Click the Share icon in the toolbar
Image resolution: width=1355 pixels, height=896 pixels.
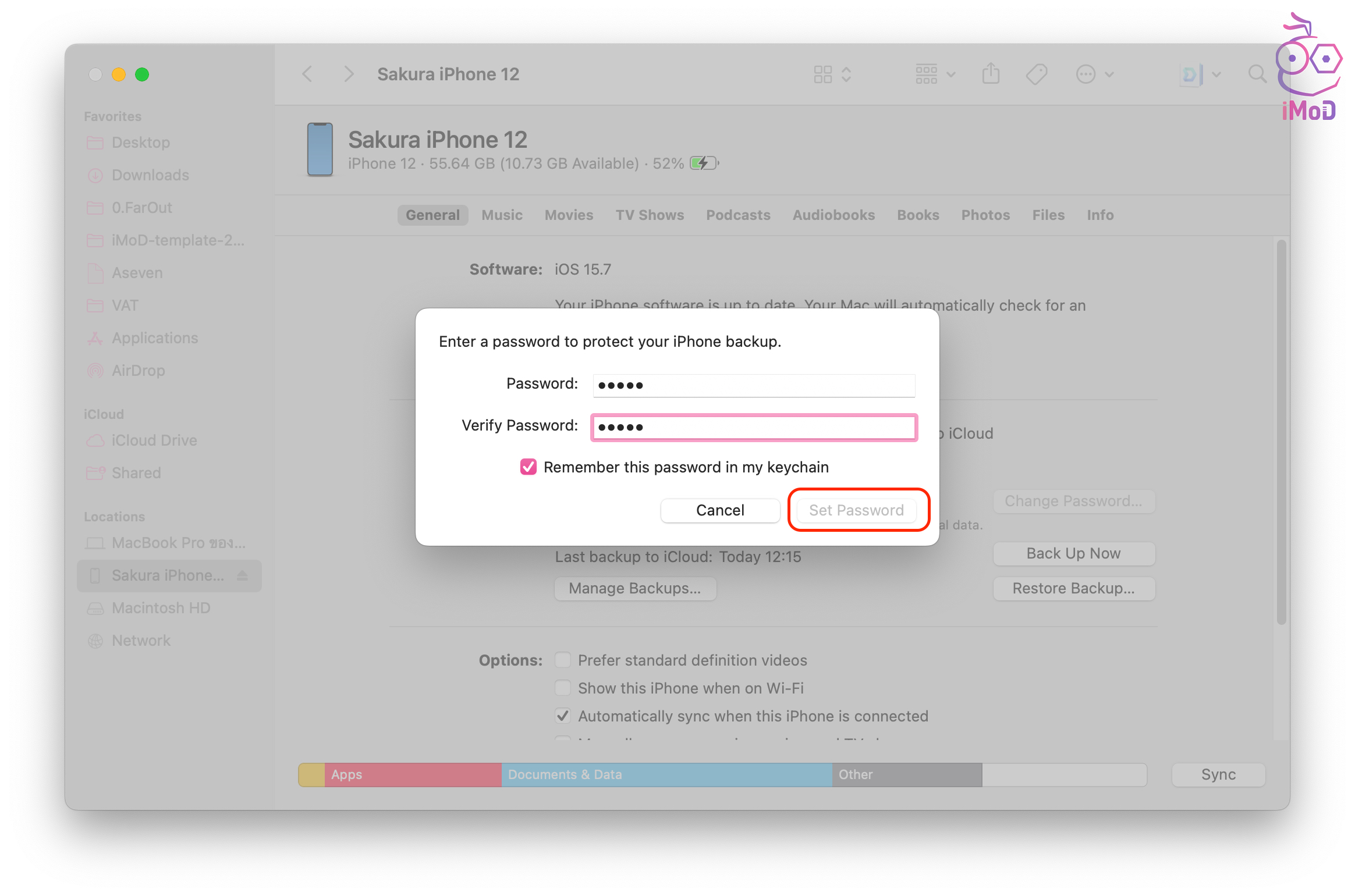[x=990, y=74]
